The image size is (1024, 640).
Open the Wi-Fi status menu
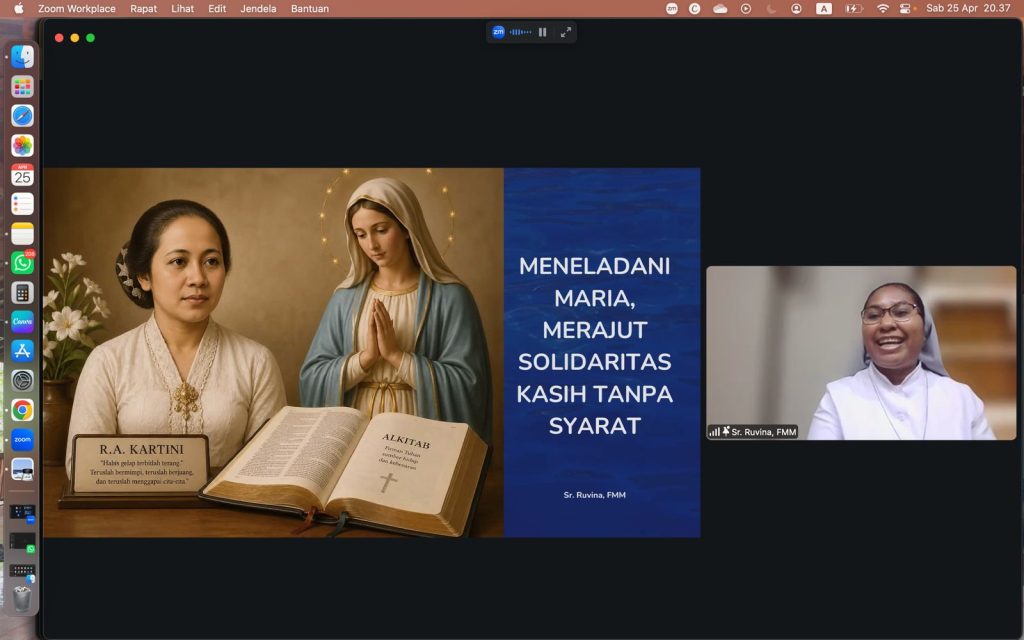(882, 8)
